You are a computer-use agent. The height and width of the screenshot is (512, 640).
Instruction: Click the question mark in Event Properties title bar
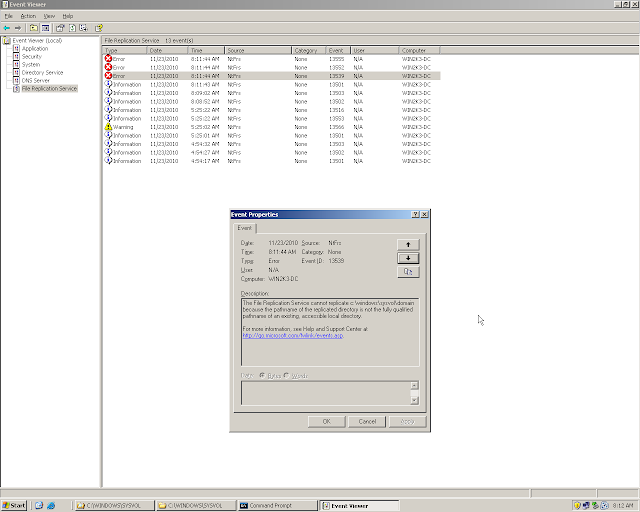pos(416,214)
